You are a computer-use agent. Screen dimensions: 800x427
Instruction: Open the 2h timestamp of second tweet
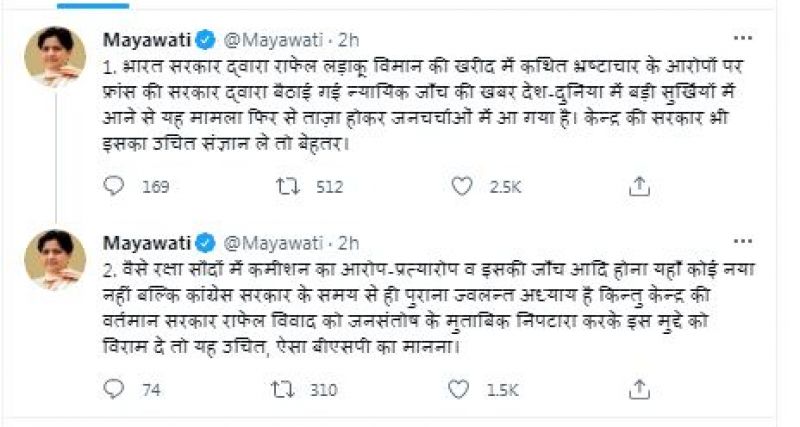coord(349,242)
